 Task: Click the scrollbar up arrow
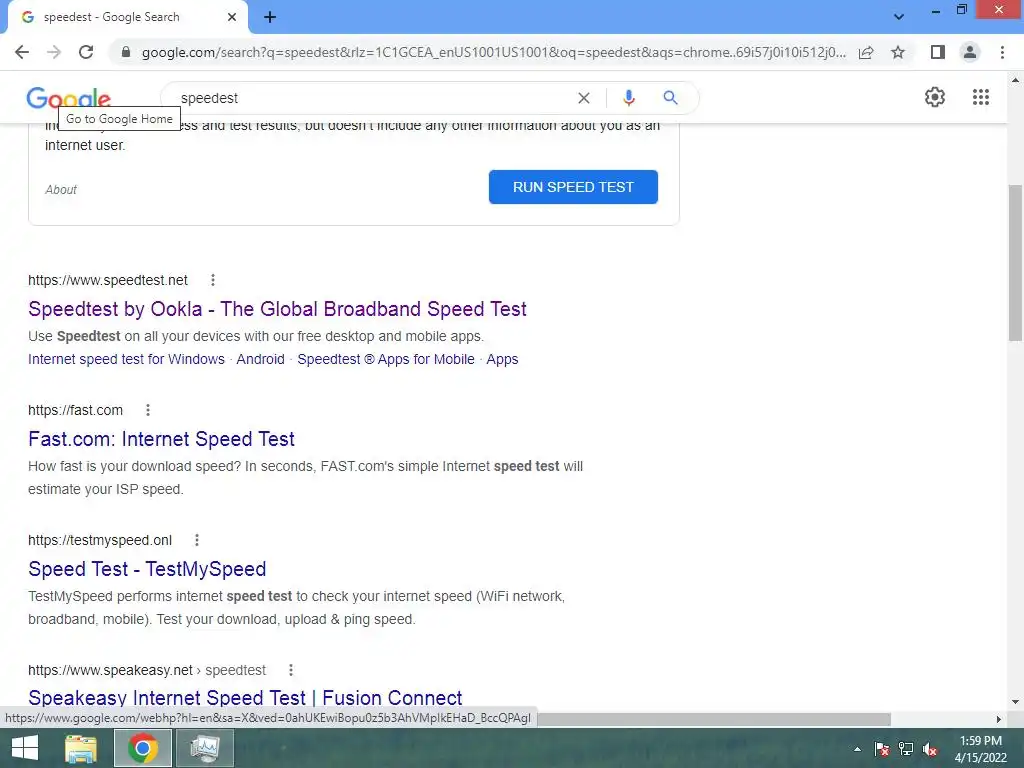point(1015,80)
